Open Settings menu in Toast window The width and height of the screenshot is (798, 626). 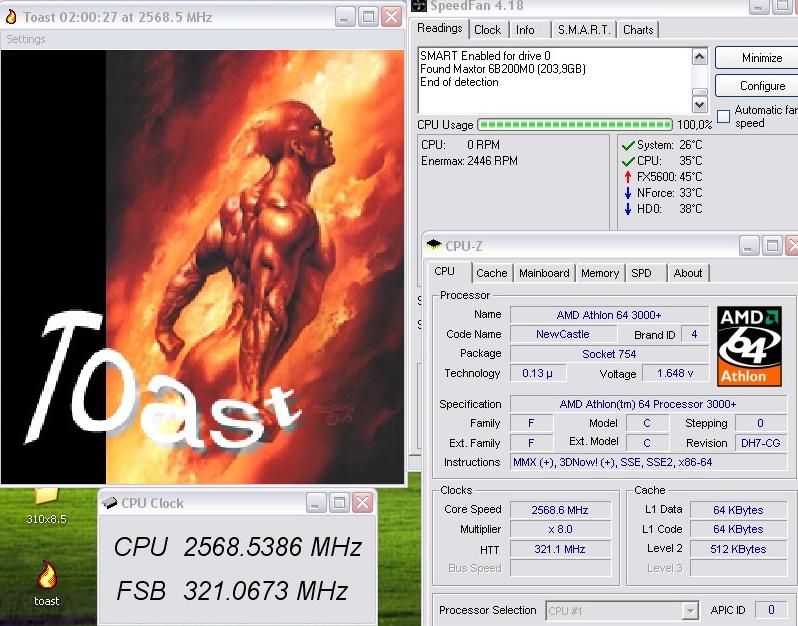[25, 39]
